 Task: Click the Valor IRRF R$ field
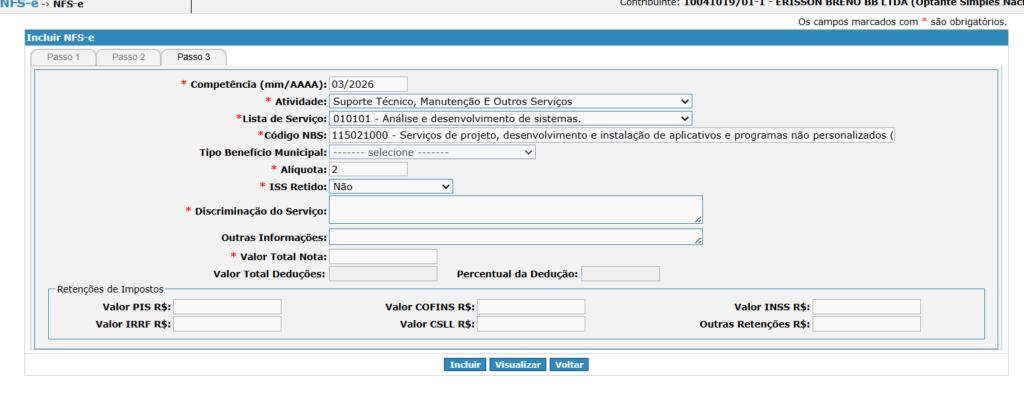(227, 324)
